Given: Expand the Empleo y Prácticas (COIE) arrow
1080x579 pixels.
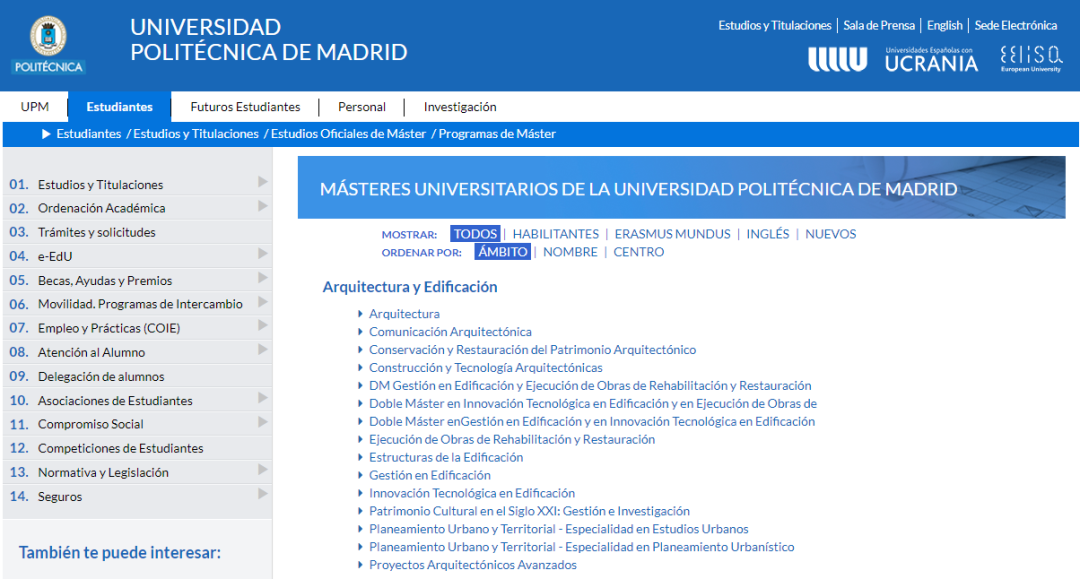Looking at the screenshot, I should point(262,325).
